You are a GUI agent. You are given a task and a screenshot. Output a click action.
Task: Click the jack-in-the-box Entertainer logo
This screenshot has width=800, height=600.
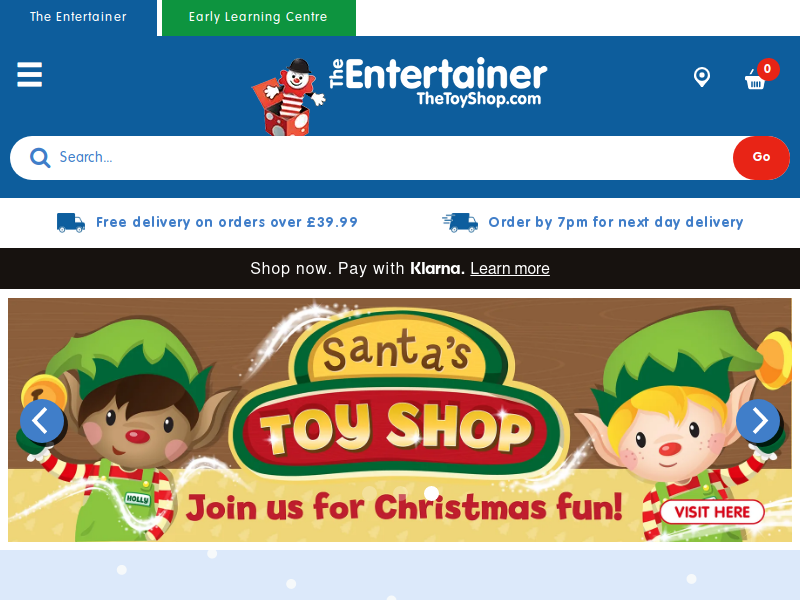pyautogui.click(x=399, y=95)
